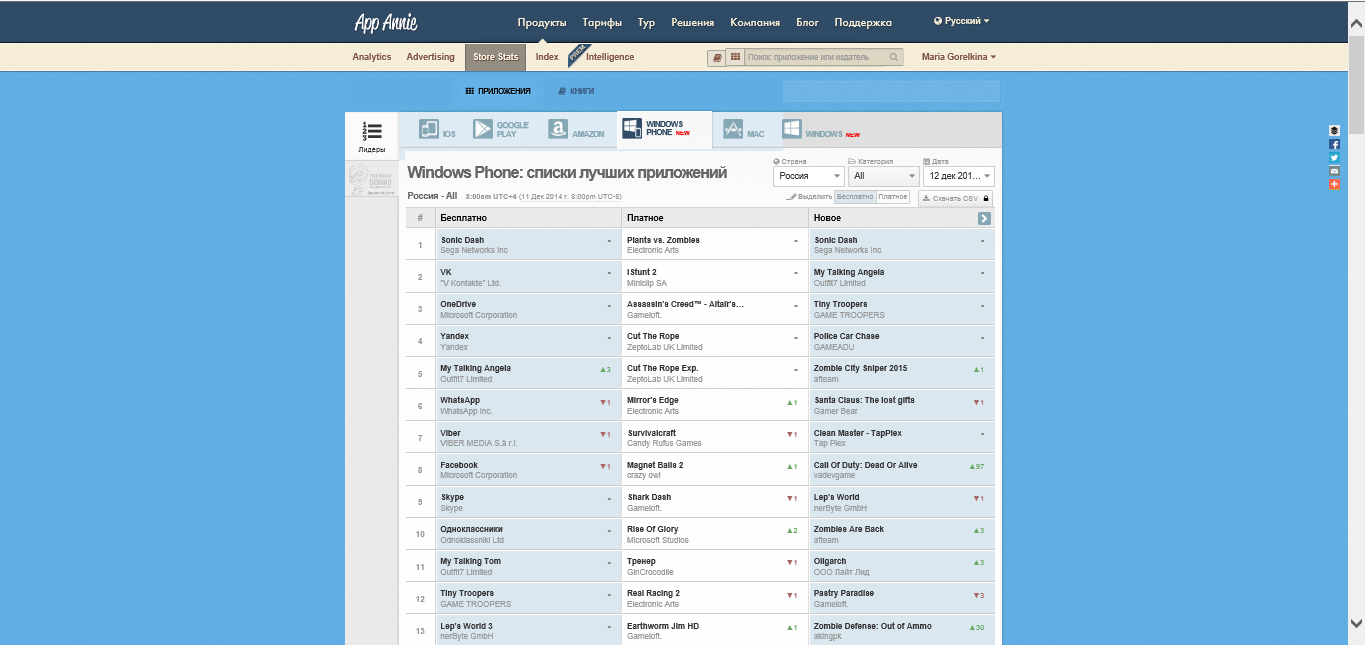
Task: Click the Скачать CSV button
Action: tap(956, 198)
